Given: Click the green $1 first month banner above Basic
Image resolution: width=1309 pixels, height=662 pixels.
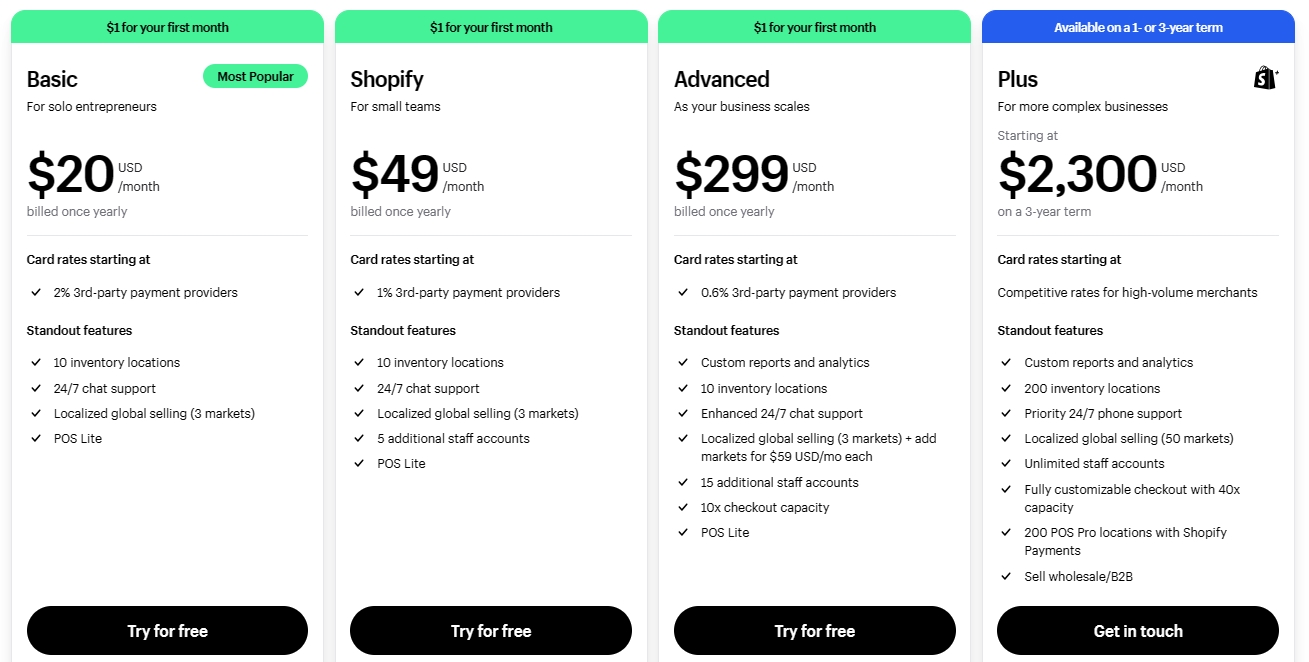Looking at the screenshot, I should [x=166, y=27].
